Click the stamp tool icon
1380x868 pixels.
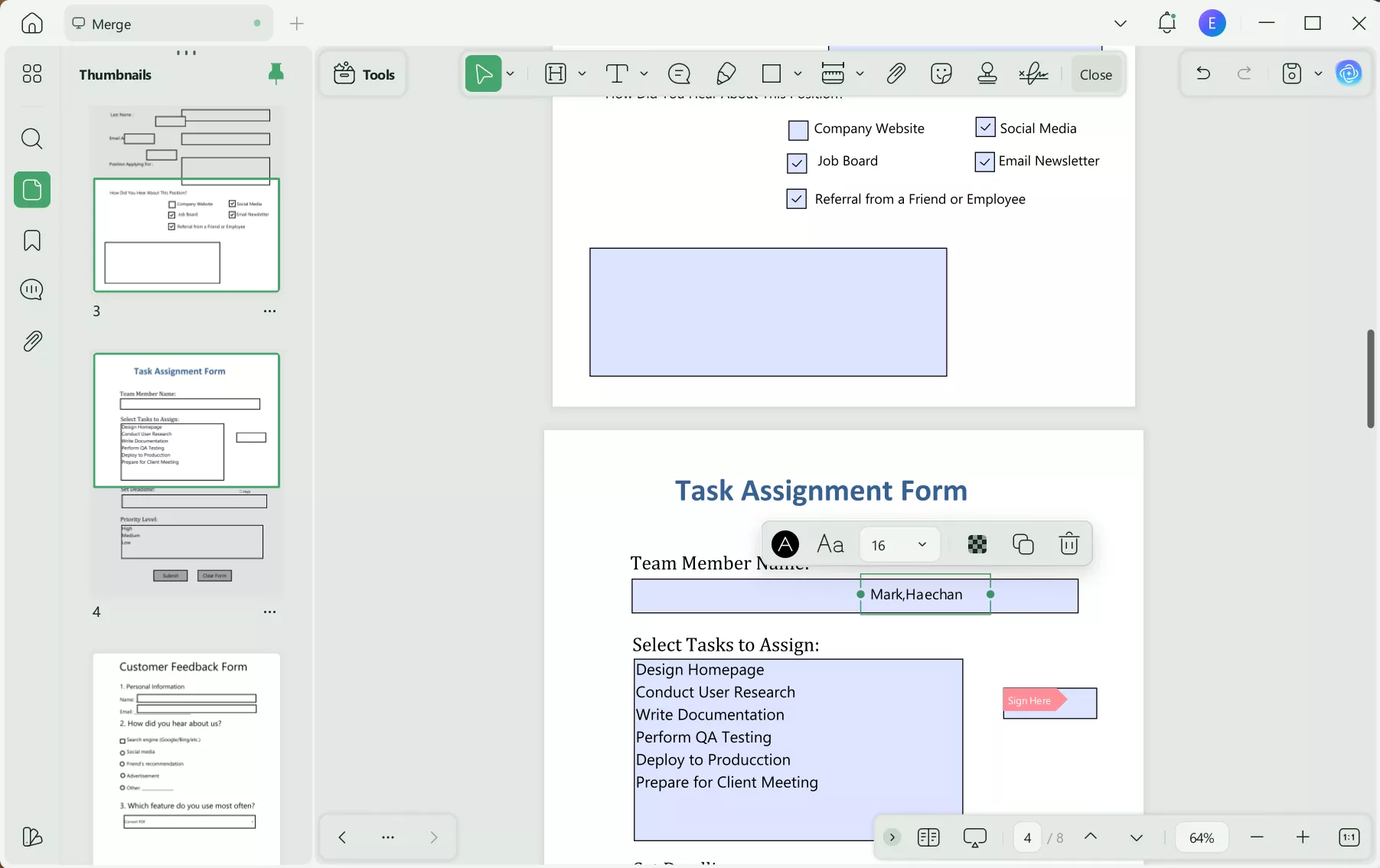pos(987,73)
